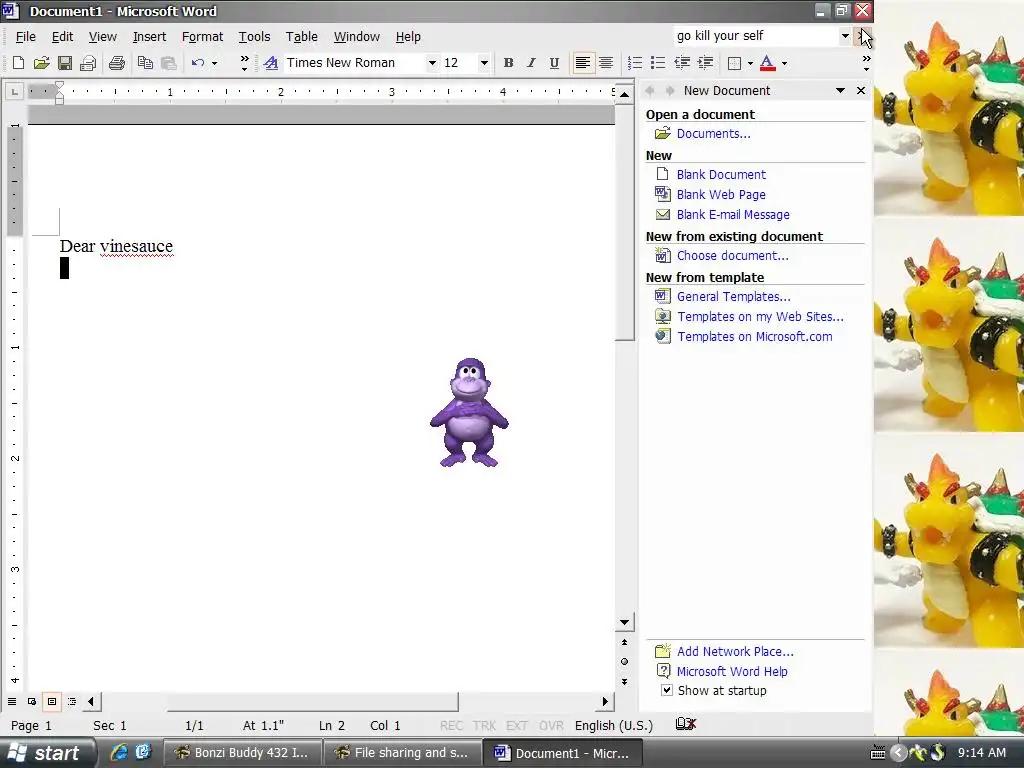Apply the red font color button
1024x768 pixels.
(768, 63)
